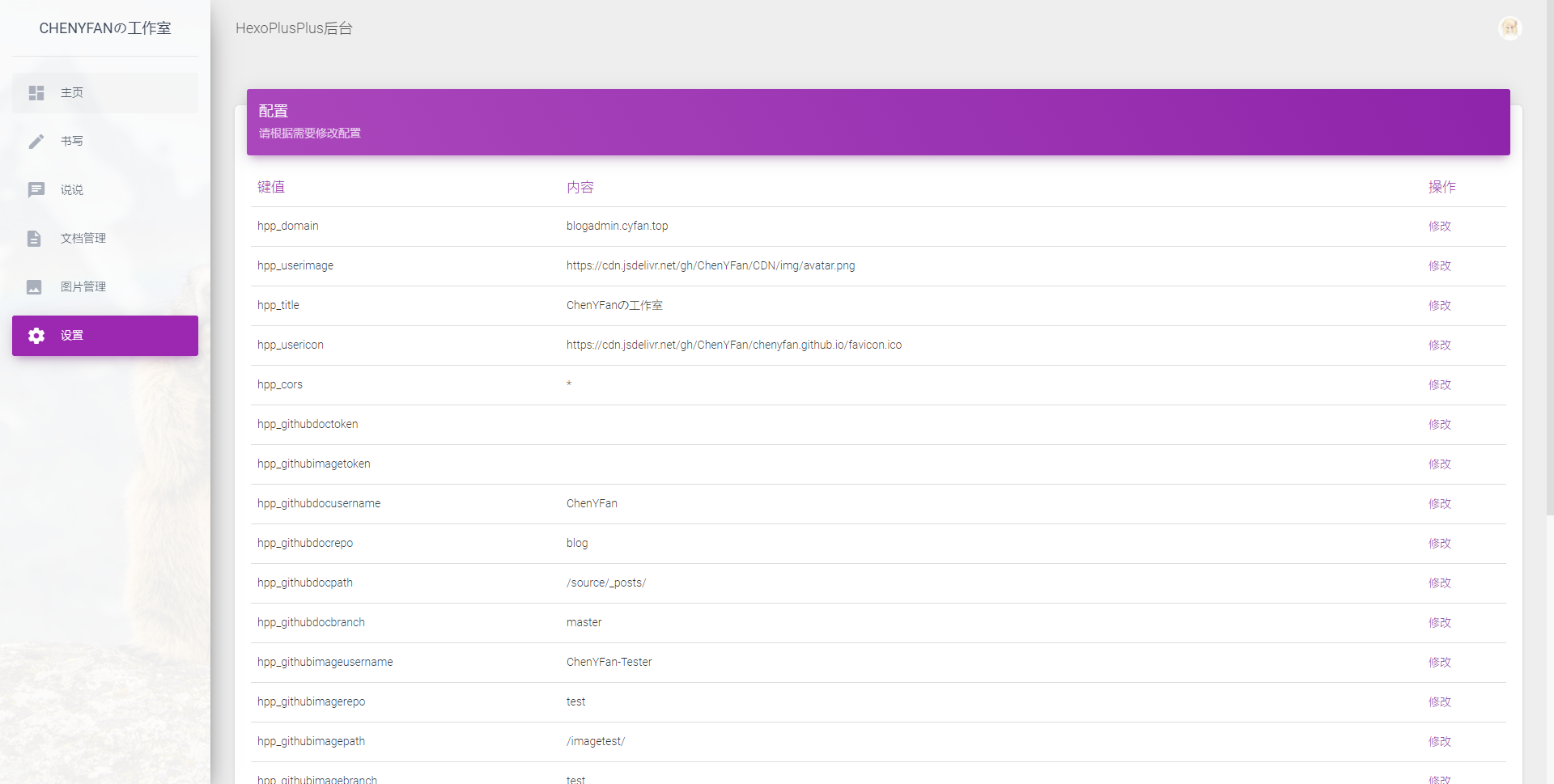The height and width of the screenshot is (784, 1554).
Task: Navigate to 文档管理
Action: pyautogui.click(x=105, y=239)
